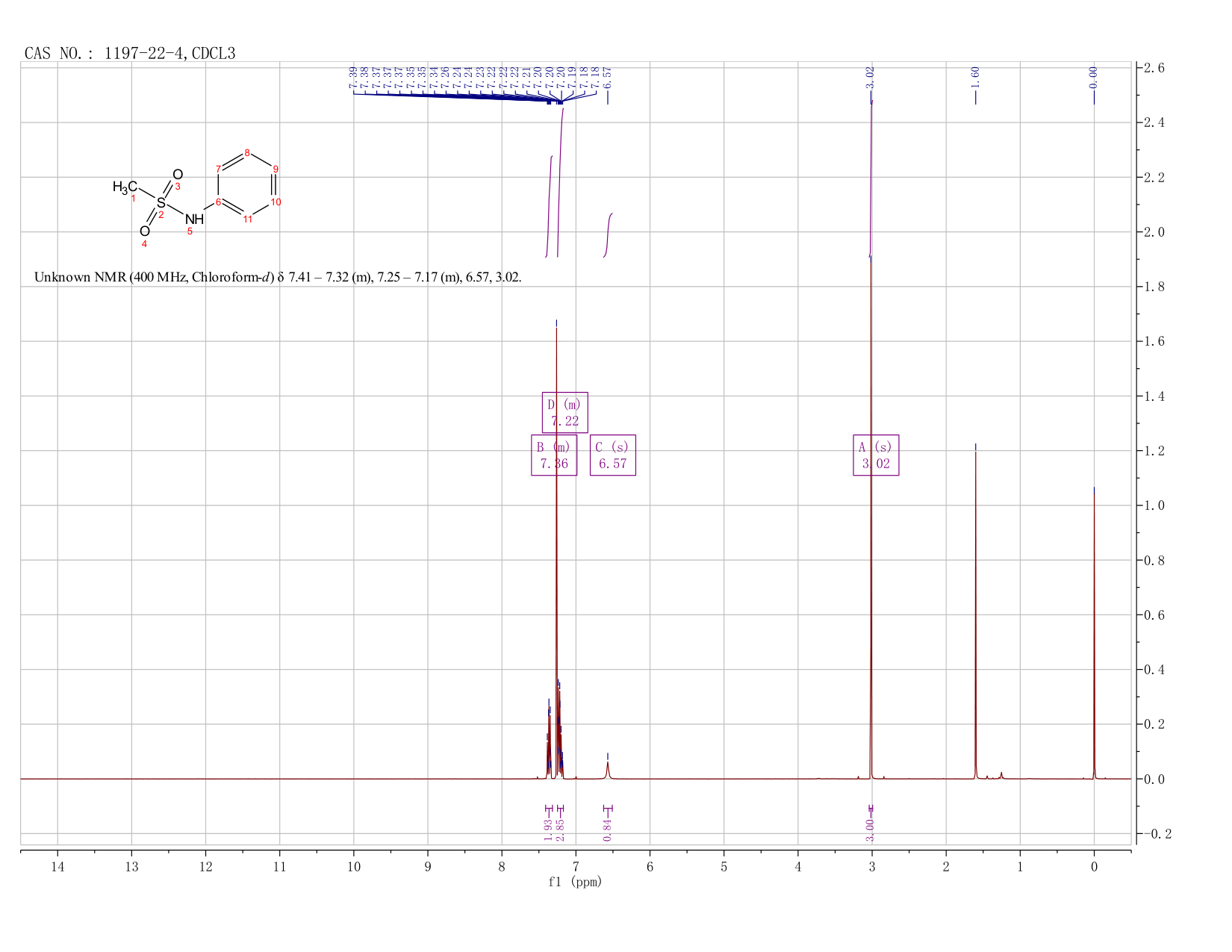The image size is (1232, 952).
Task: Click the integral value 1.93 label
Action: tap(548, 830)
